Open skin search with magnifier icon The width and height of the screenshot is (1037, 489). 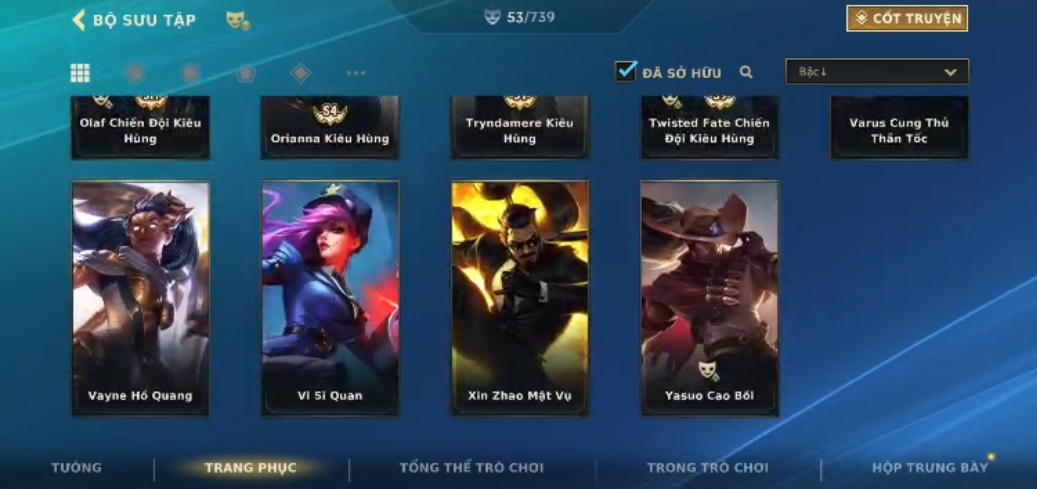click(x=746, y=72)
